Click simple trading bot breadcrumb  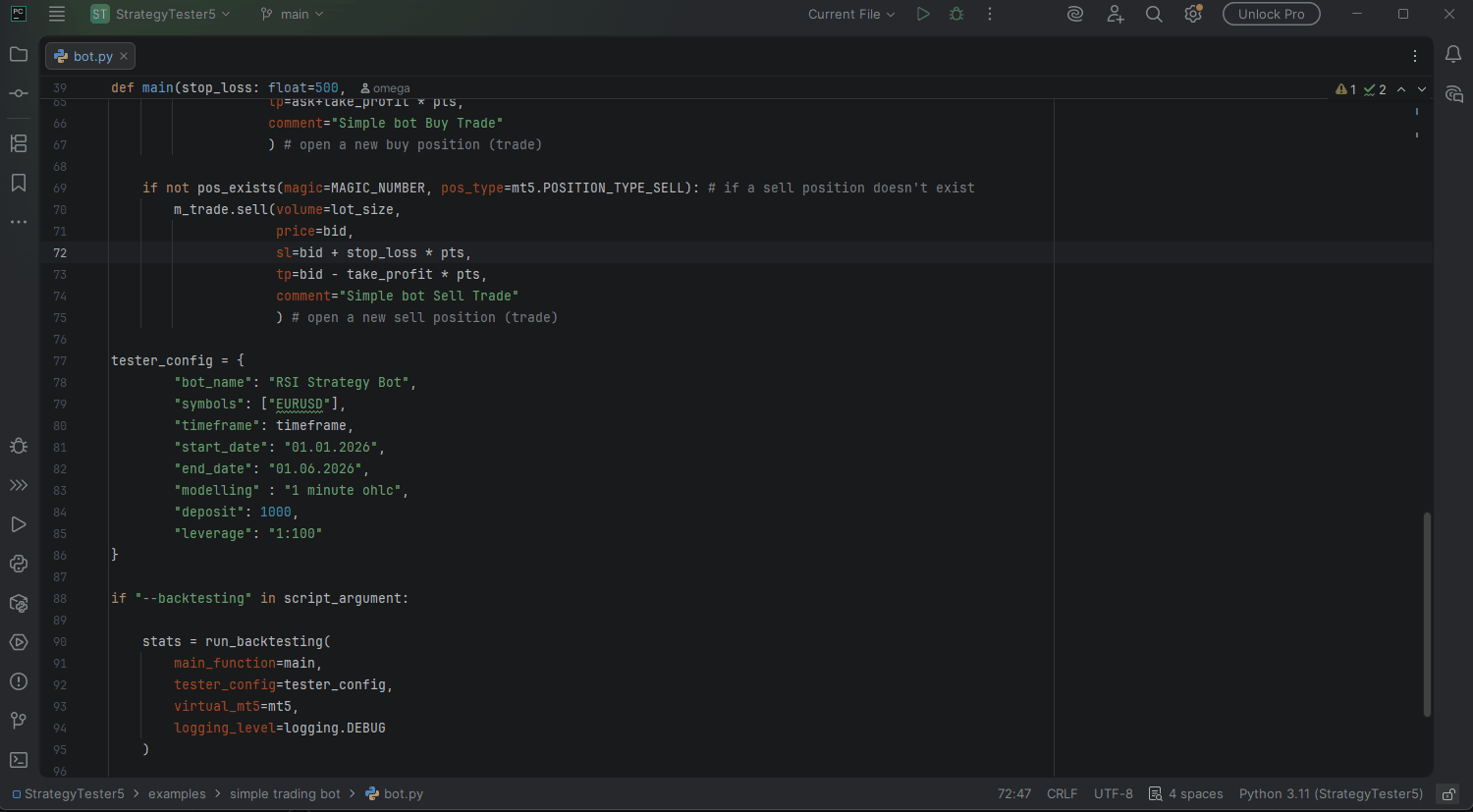[285, 793]
